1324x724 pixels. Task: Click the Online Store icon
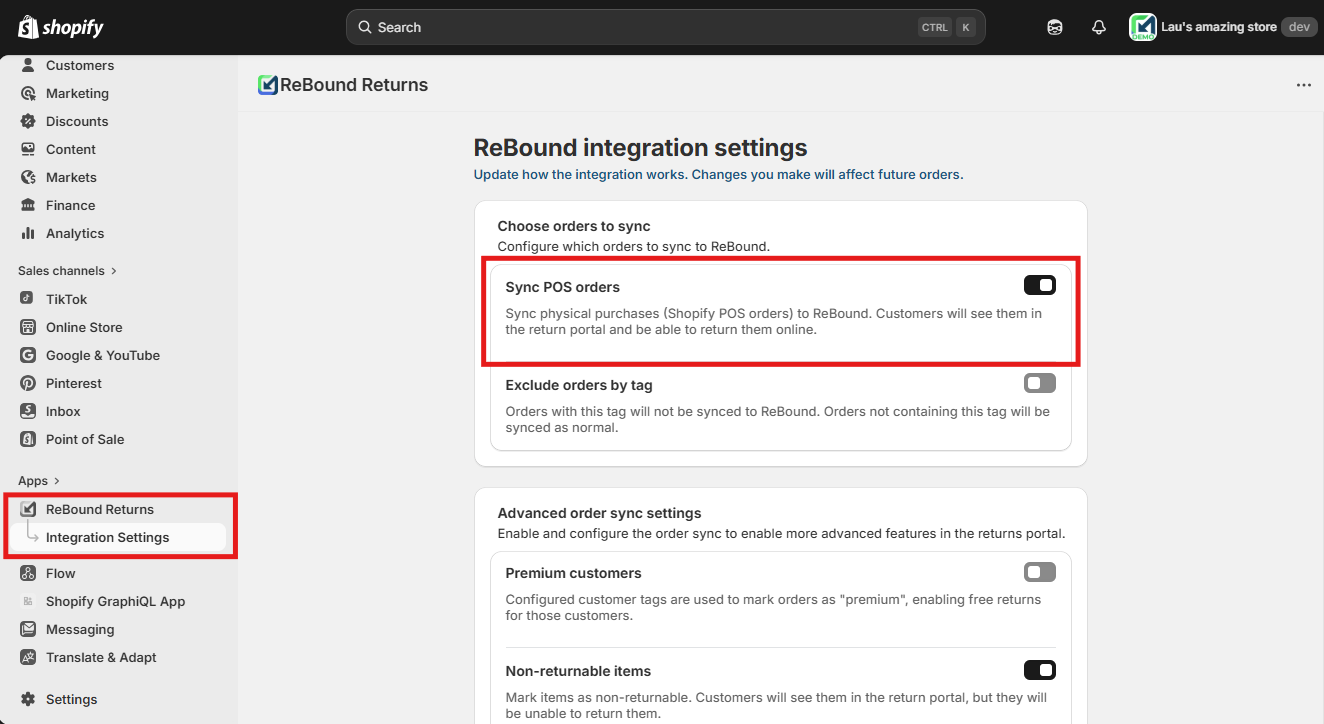[28, 327]
